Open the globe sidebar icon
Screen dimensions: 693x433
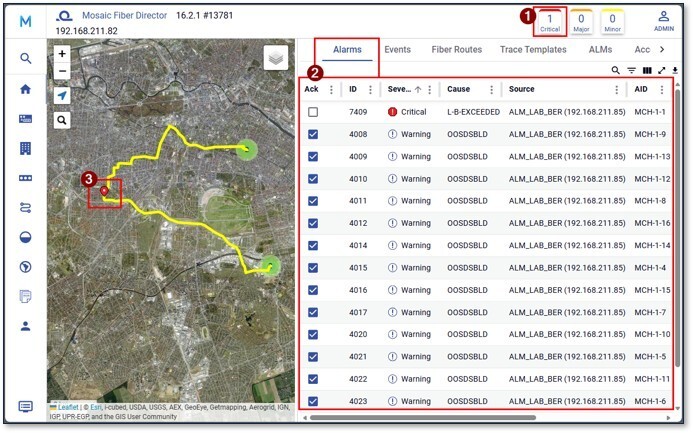(x=26, y=267)
